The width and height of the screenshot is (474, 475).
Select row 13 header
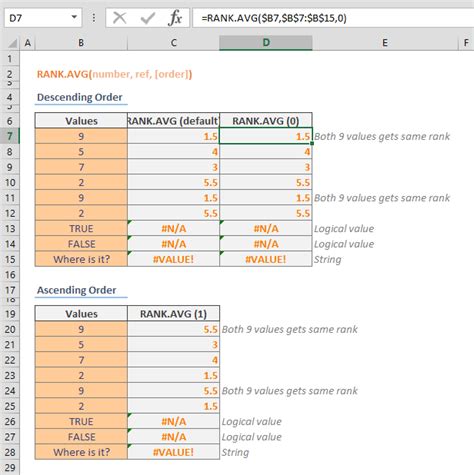click(10, 229)
